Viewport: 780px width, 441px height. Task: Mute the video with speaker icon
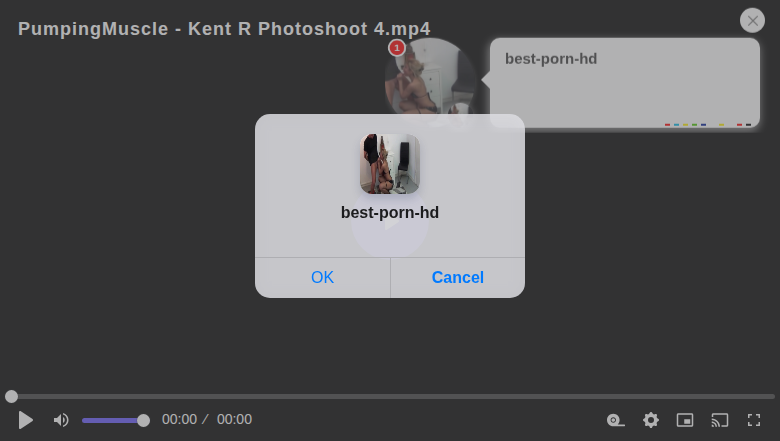(x=61, y=420)
